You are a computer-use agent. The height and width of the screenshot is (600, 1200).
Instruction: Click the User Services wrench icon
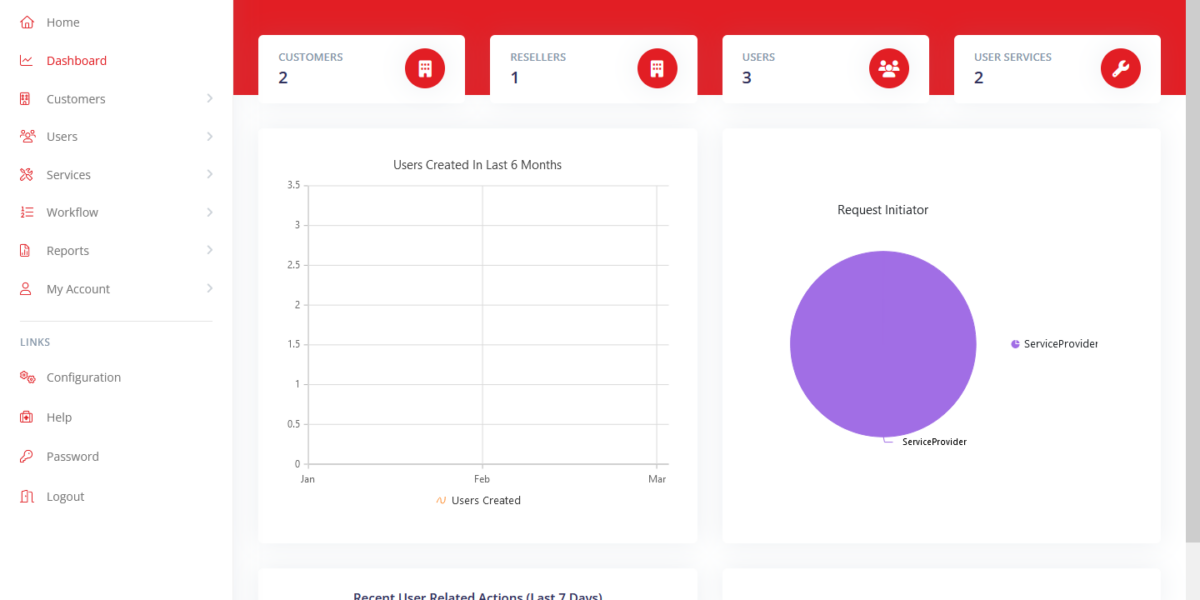pos(1120,69)
